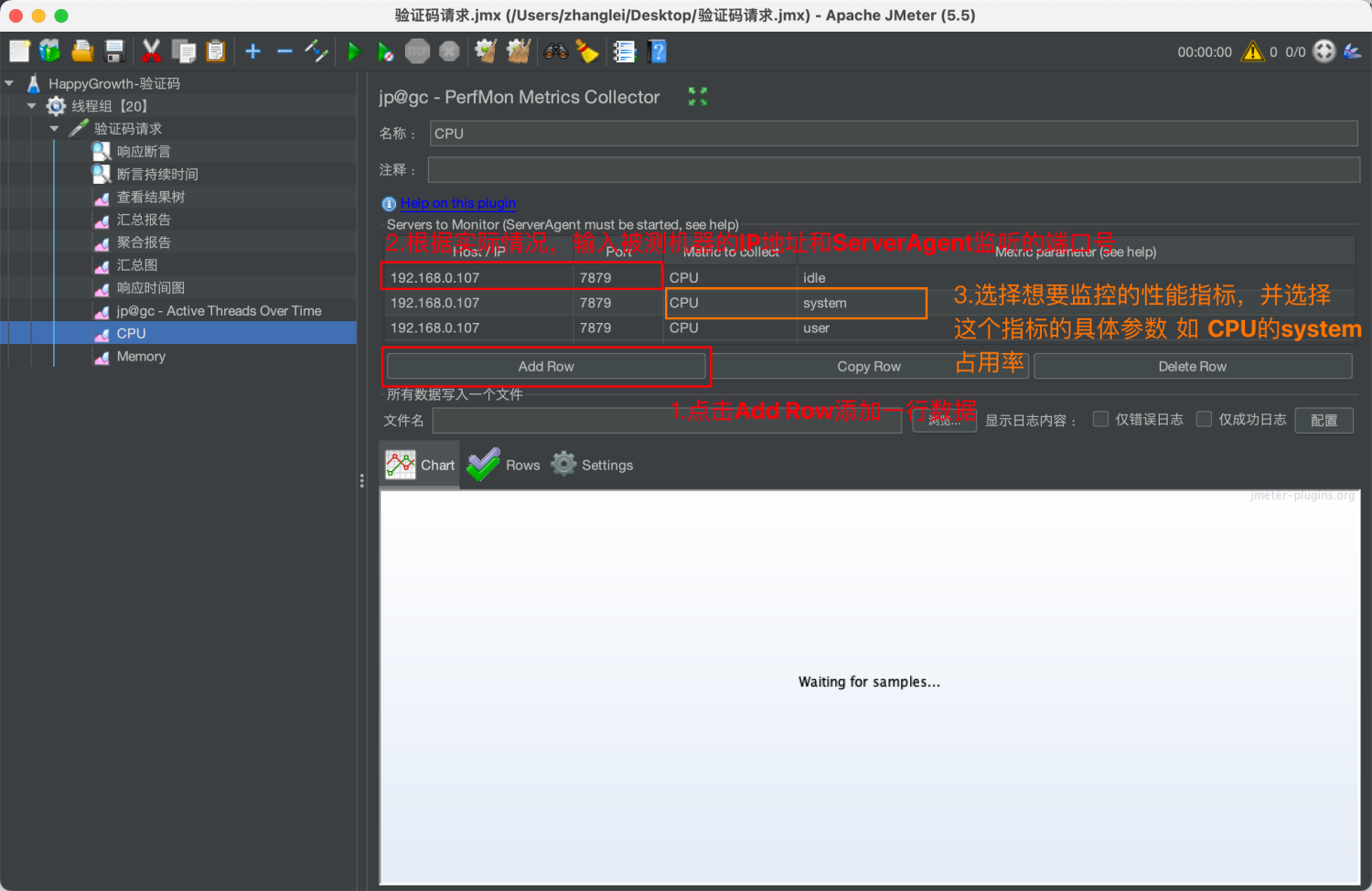1372x891 pixels.
Task: Click the Add Row button
Action: [546, 366]
